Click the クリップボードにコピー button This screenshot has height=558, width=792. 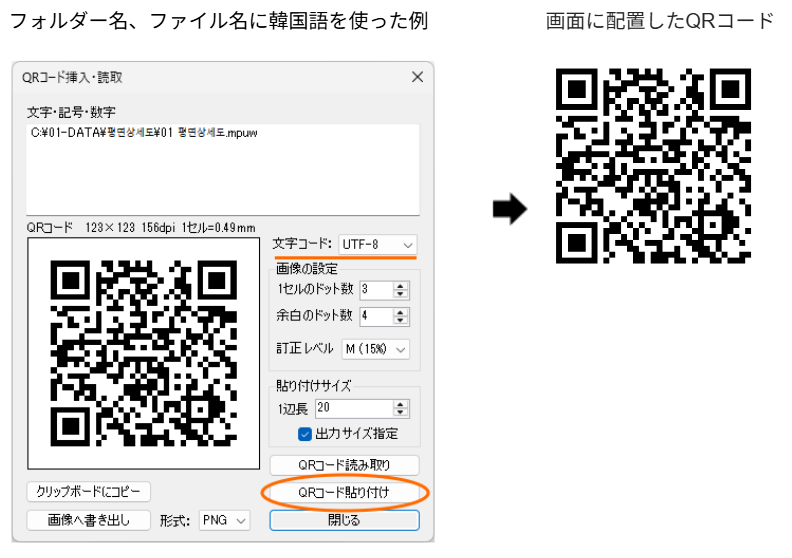88,491
